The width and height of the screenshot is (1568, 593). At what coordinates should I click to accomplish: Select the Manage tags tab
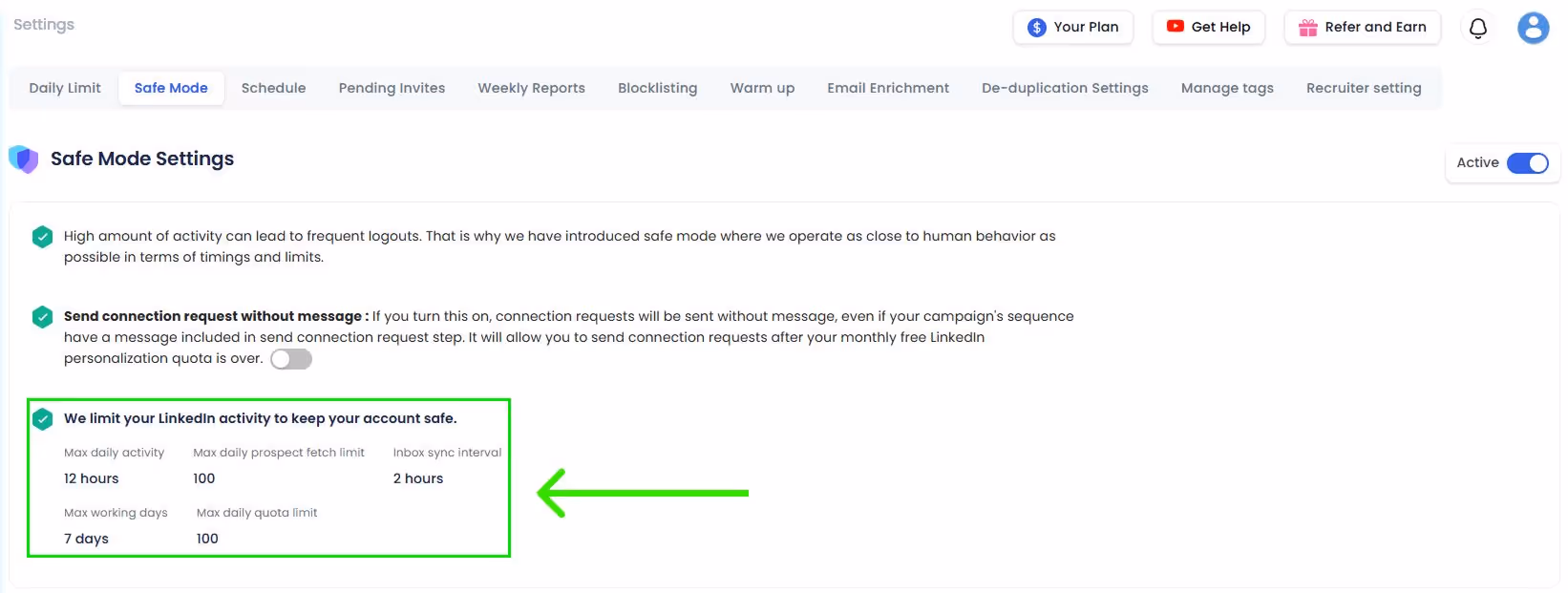[x=1227, y=88]
